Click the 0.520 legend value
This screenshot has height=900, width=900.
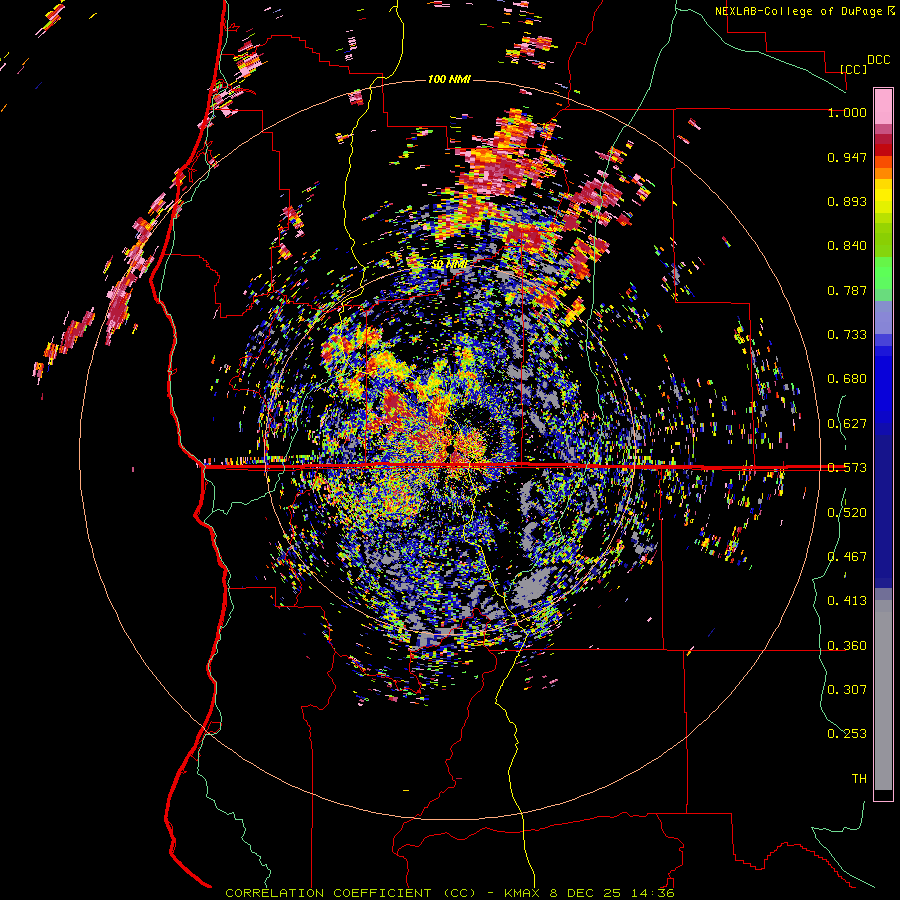coord(847,513)
